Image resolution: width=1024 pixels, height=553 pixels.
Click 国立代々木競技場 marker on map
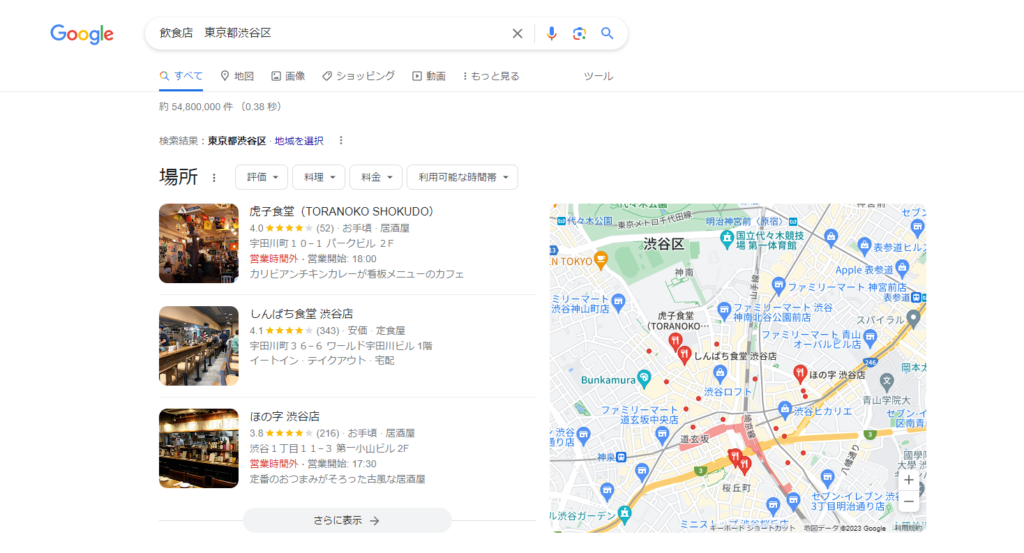(x=726, y=238)
